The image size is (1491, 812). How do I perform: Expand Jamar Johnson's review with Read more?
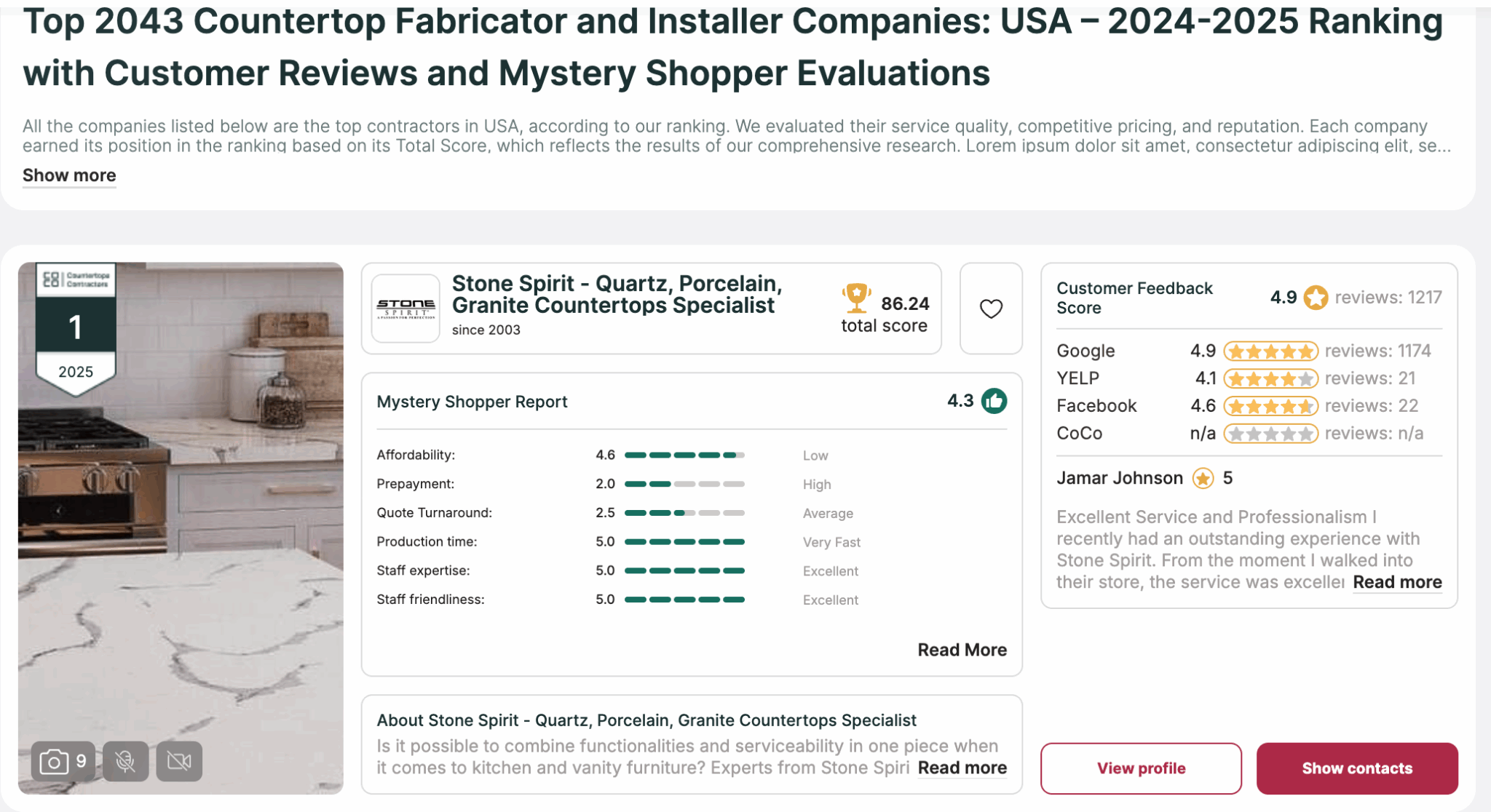[x=1397, y=582]
